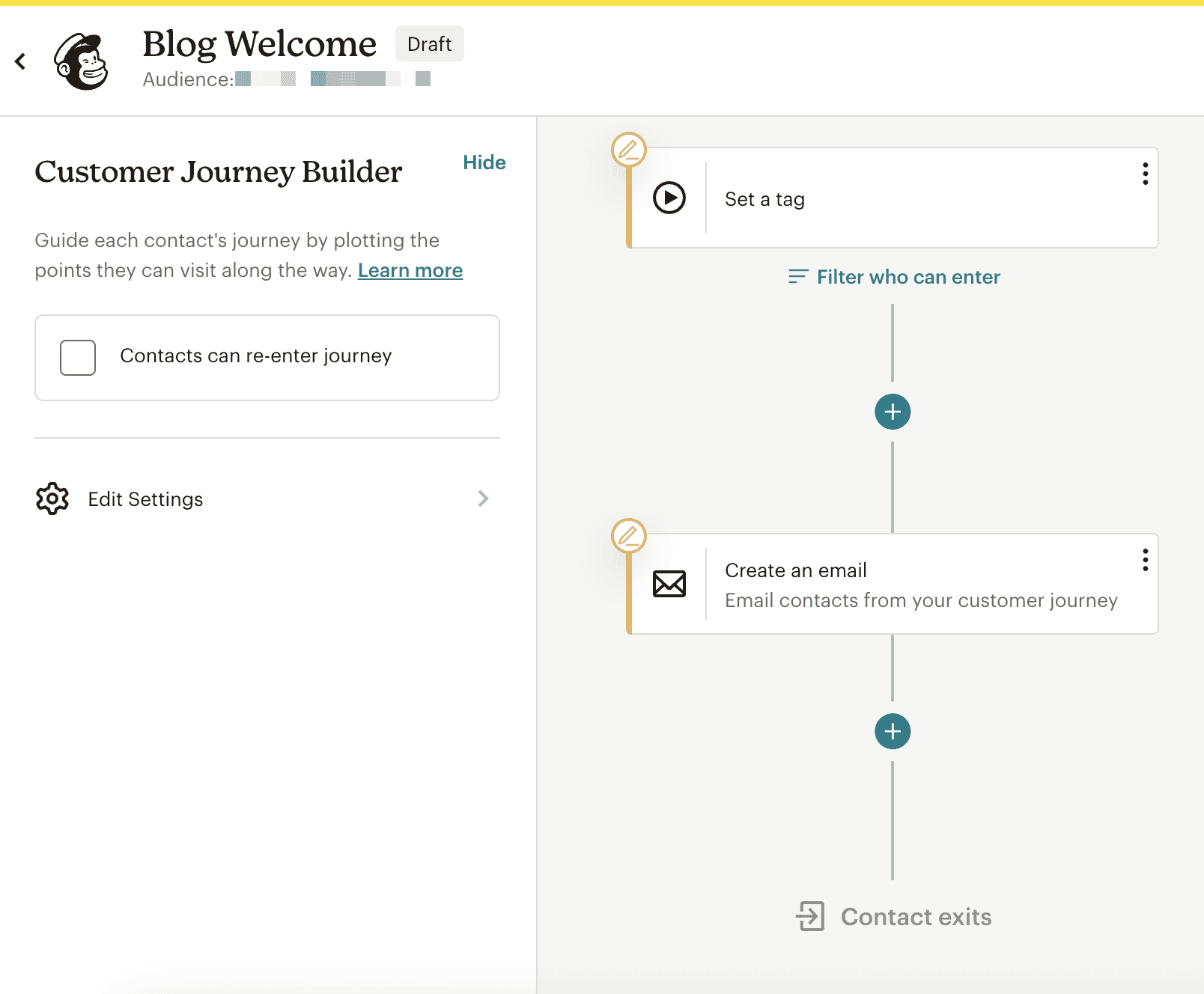
Task: Open the Edit Settings gear icon
Action: pyautogui.click(x=51, y=498)
